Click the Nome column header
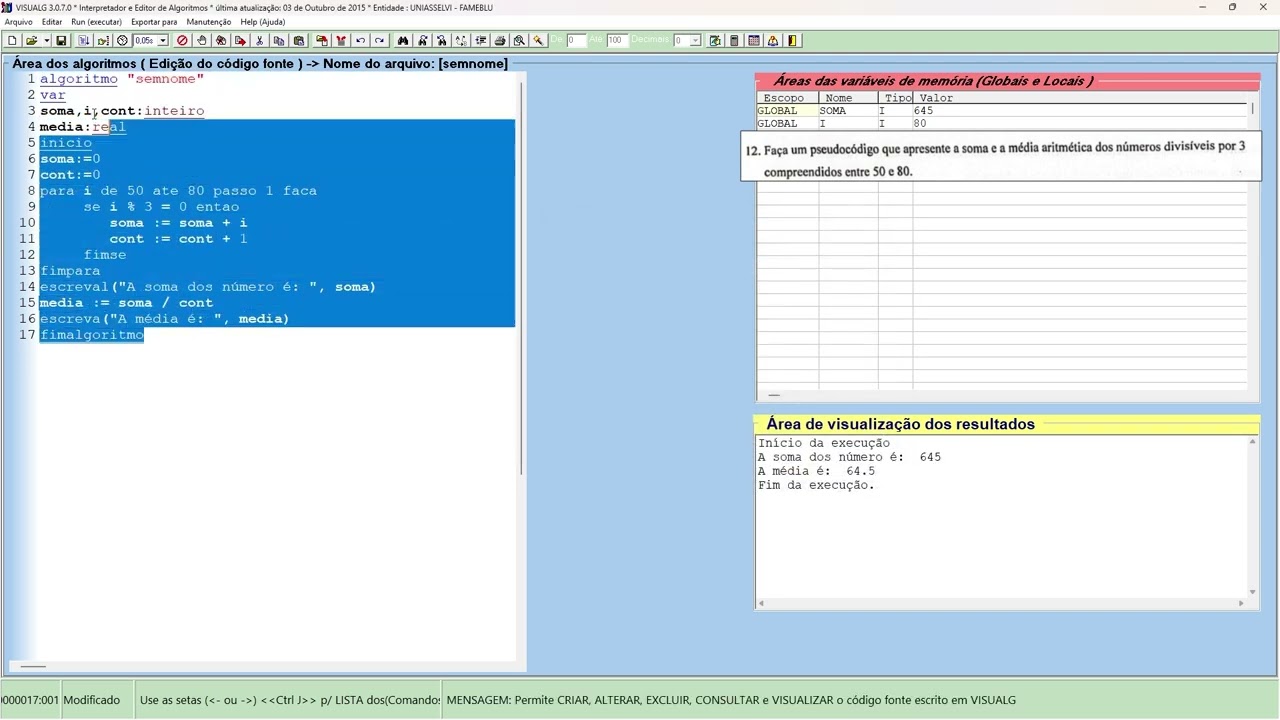 click(x=848, y=98)
